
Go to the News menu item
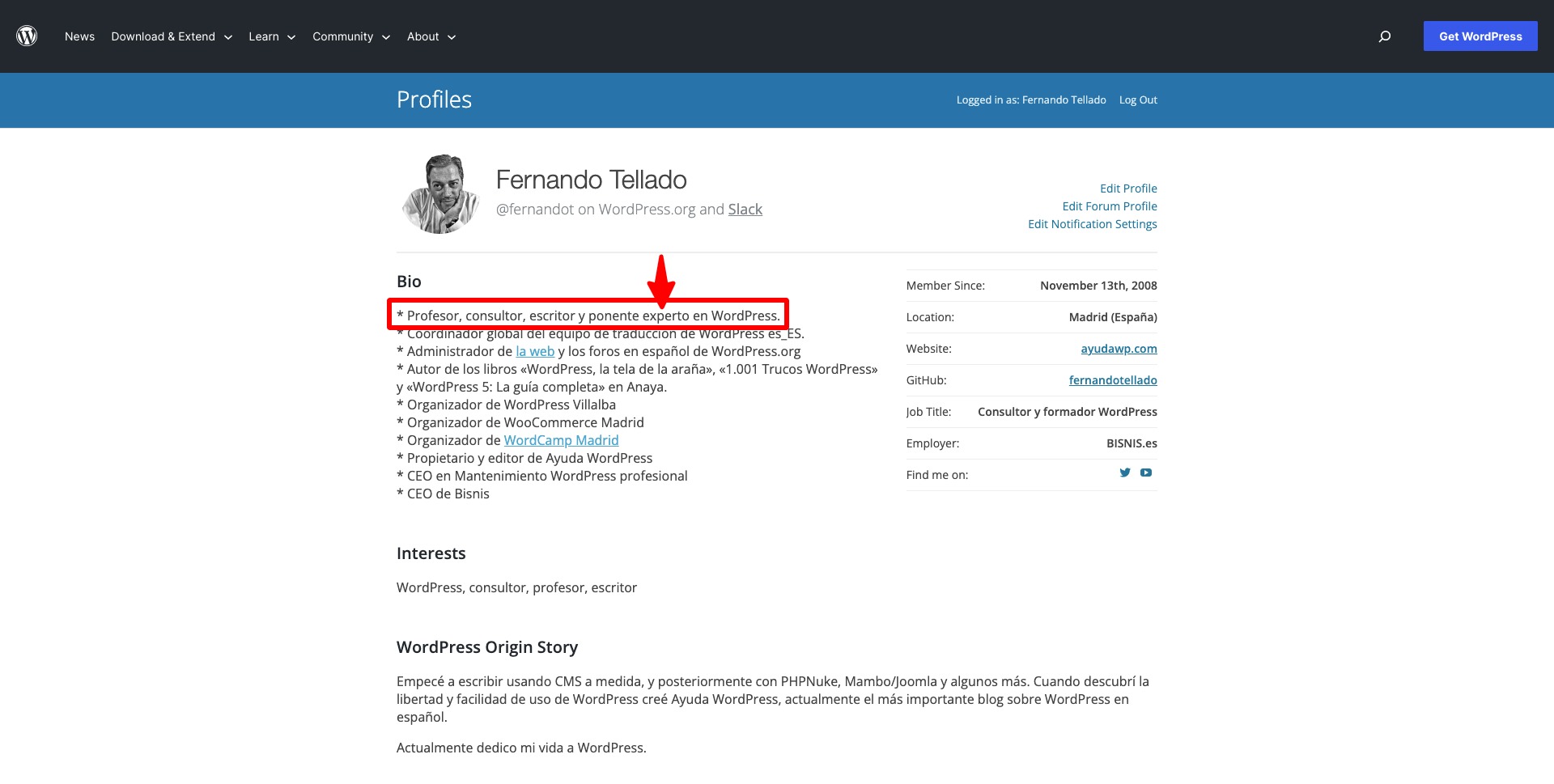coord(79,36)
